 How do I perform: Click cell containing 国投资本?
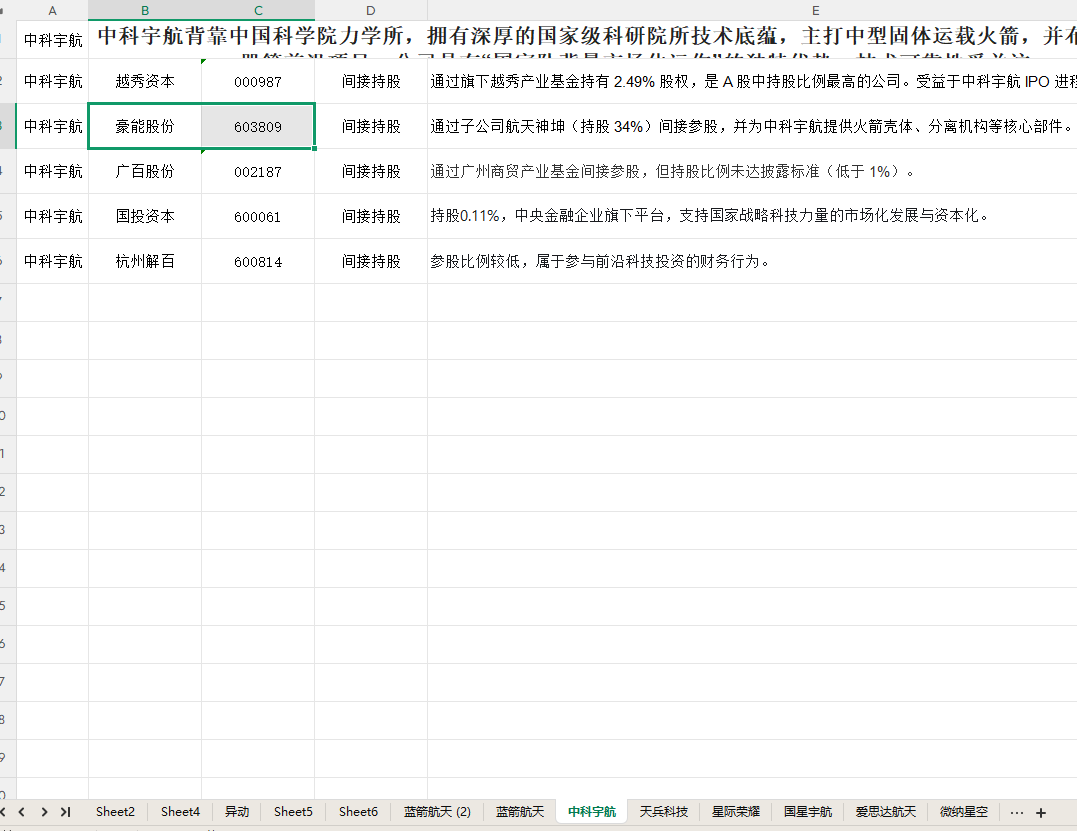tap(145, 216)
